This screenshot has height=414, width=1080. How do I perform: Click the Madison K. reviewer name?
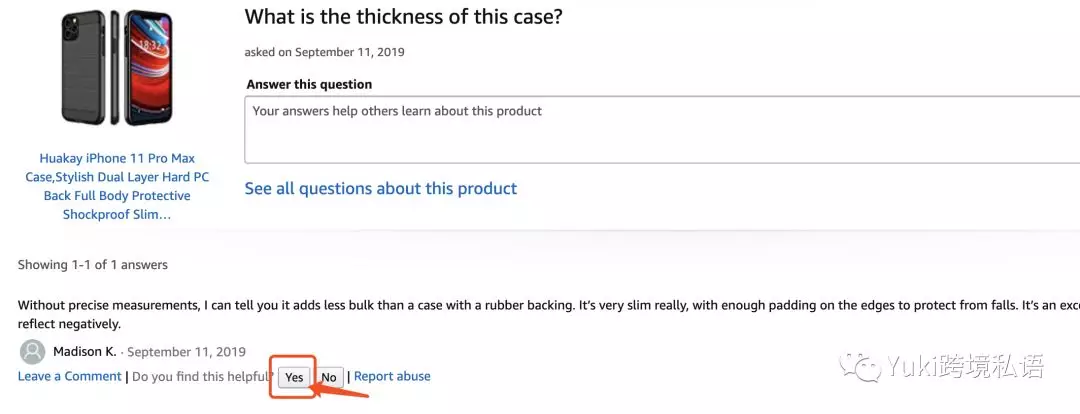[x=85, y=352]
